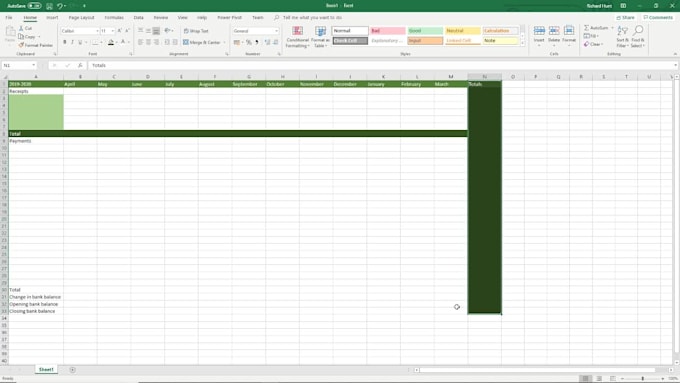This screenshot has height=383, width=680.
Task: Open the Review tab
Action: (160, 17)
